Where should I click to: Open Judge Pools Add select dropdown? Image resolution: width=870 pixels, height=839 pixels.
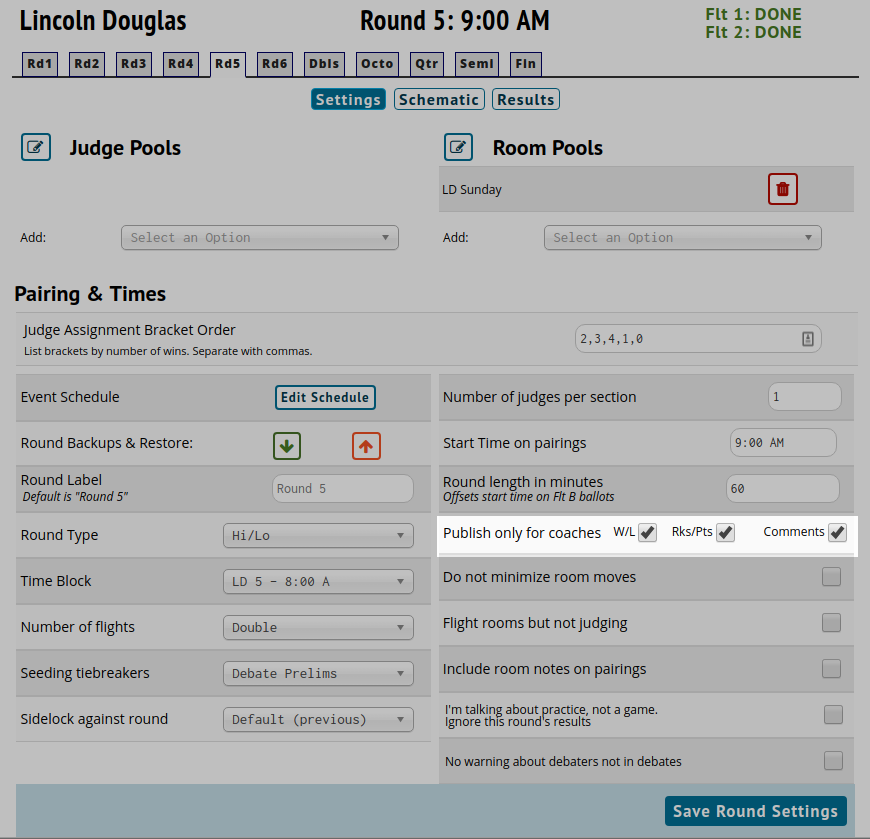(x=260, y=238)
